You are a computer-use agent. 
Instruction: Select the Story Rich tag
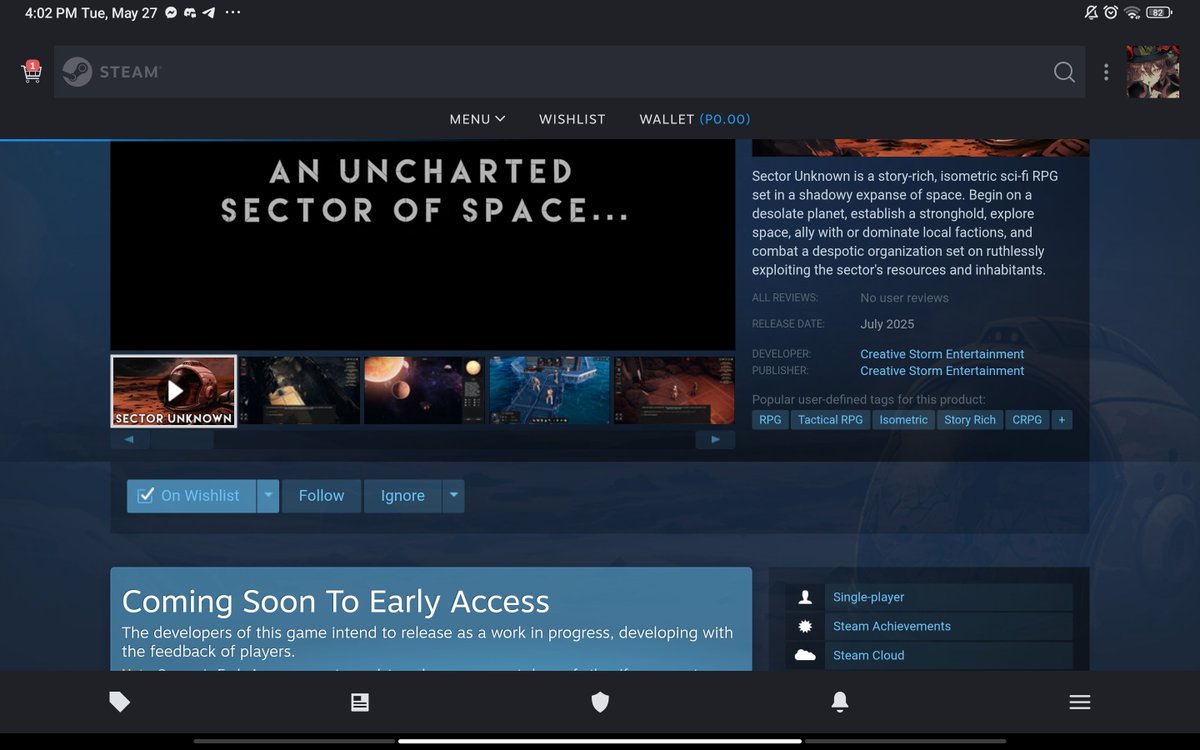point(970,420)
